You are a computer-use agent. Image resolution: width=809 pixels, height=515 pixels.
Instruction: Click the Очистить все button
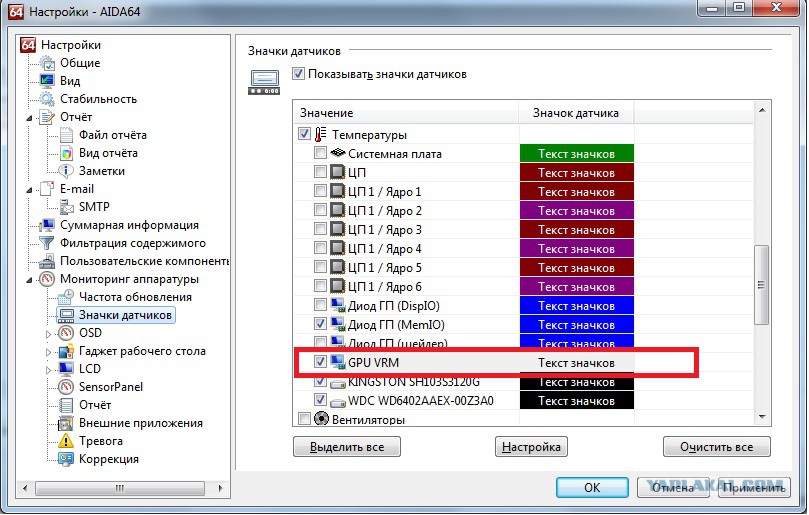[x=716, y=447]
